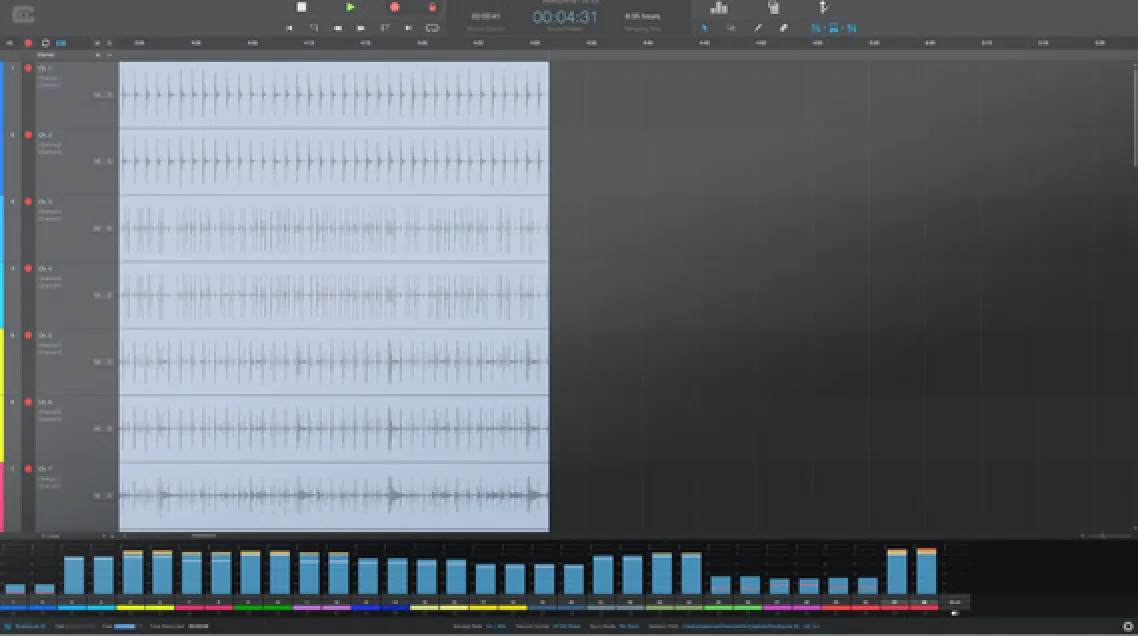
Task: Click the blue highlighted button in the track header
Action: click(61, 43)
